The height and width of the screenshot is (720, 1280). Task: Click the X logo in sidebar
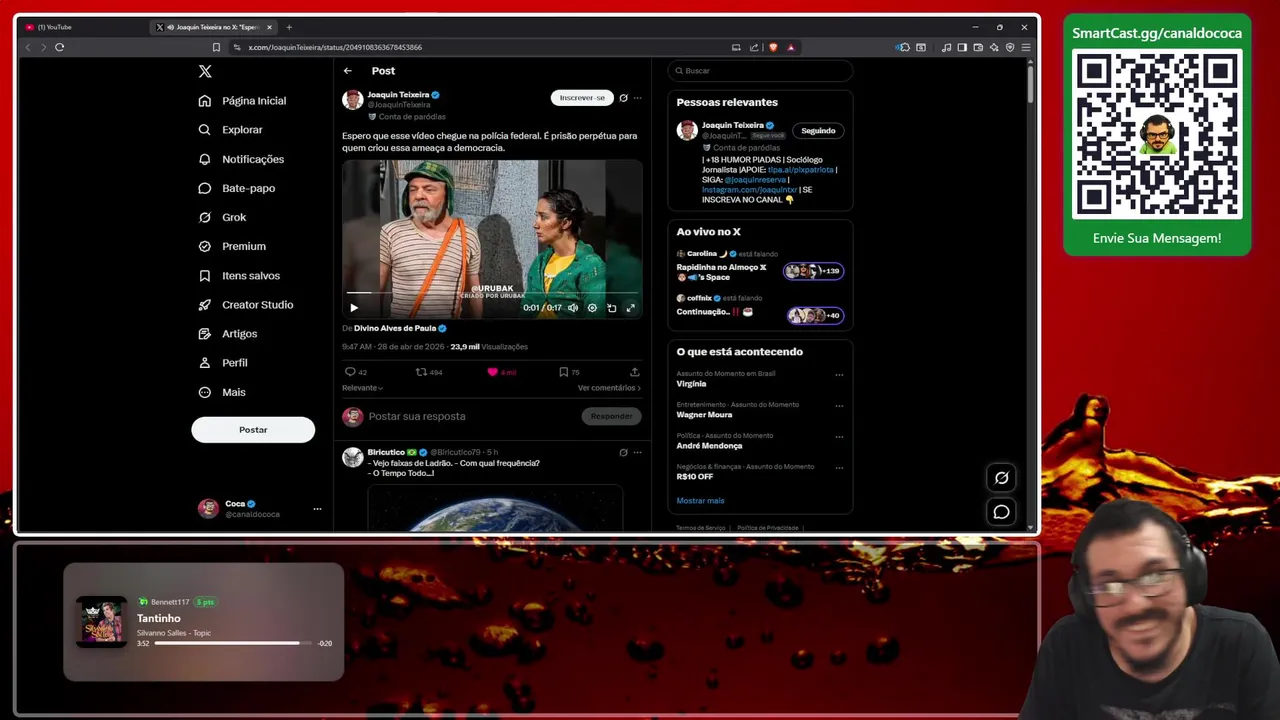pos(205,71)
